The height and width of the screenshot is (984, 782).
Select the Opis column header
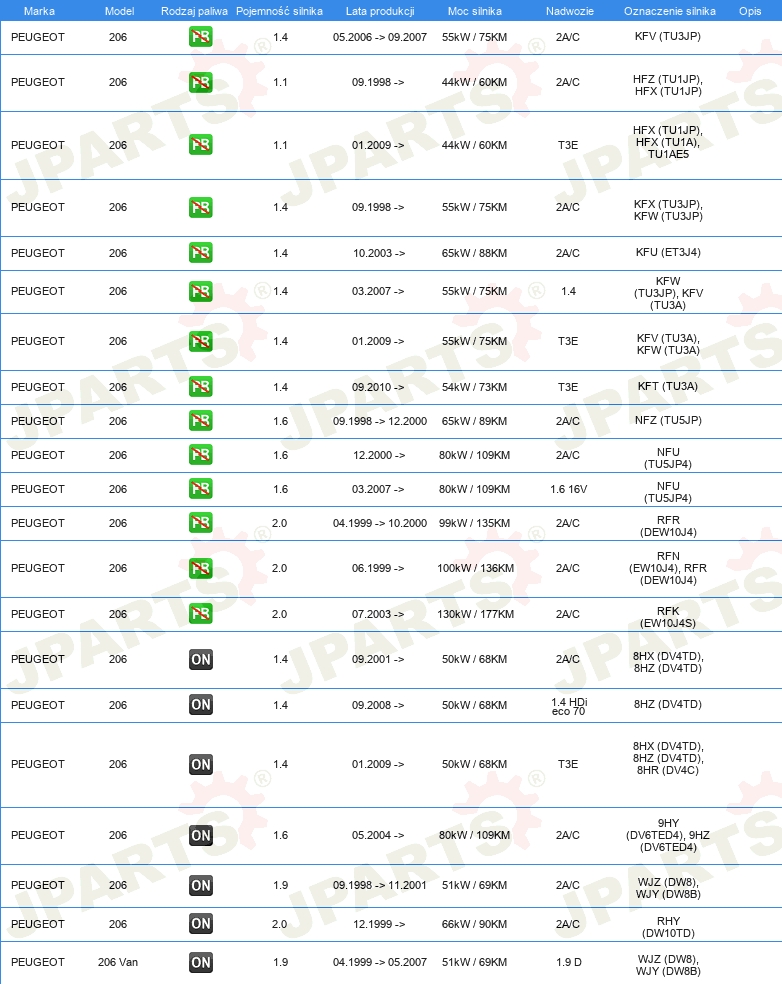pos(750,11)
